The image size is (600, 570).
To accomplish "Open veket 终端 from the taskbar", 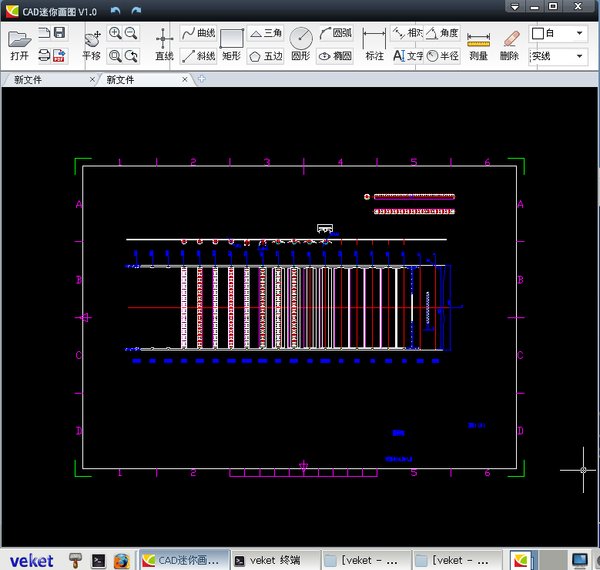I will pos(268,561).
